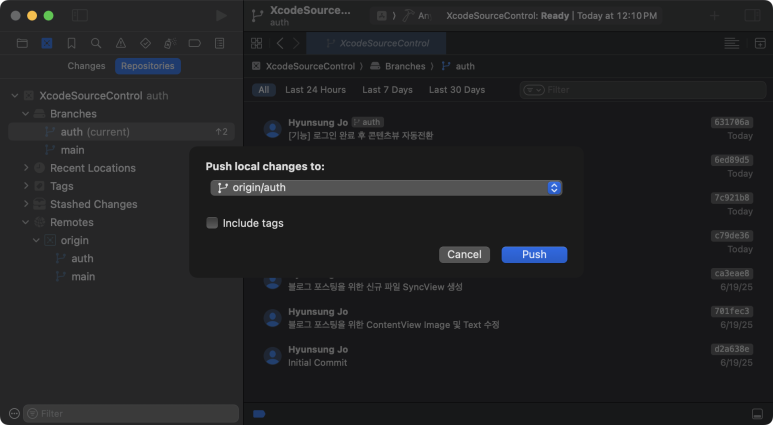Click the toolbar plus Library button
773x425 pixels.
(714, 15)
